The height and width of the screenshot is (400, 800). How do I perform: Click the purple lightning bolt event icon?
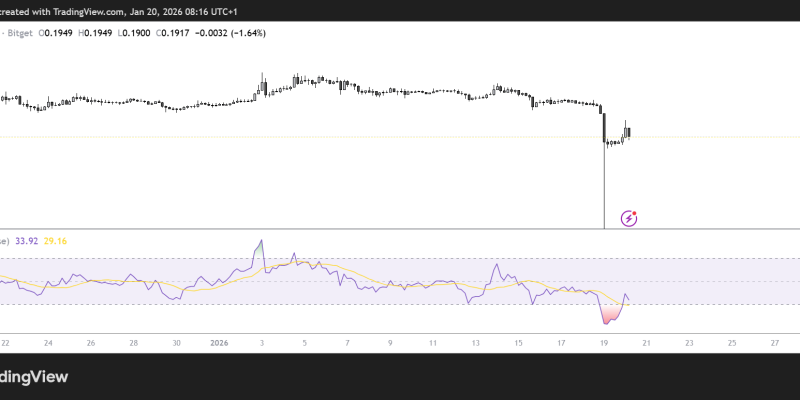[x=630, y=217]
